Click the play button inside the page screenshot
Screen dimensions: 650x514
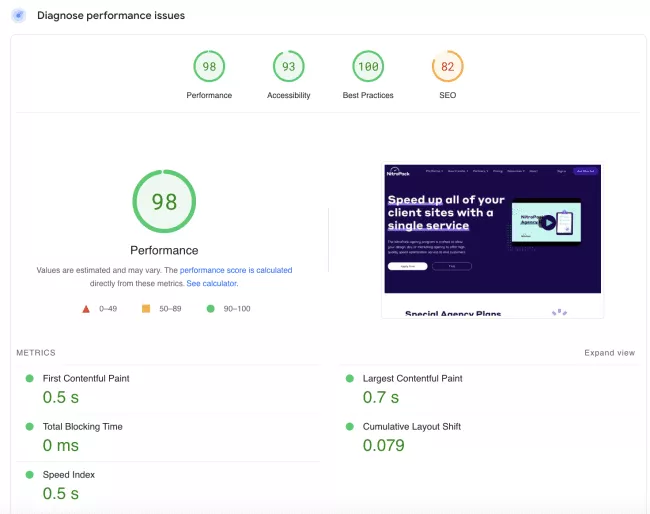[547, 222]
